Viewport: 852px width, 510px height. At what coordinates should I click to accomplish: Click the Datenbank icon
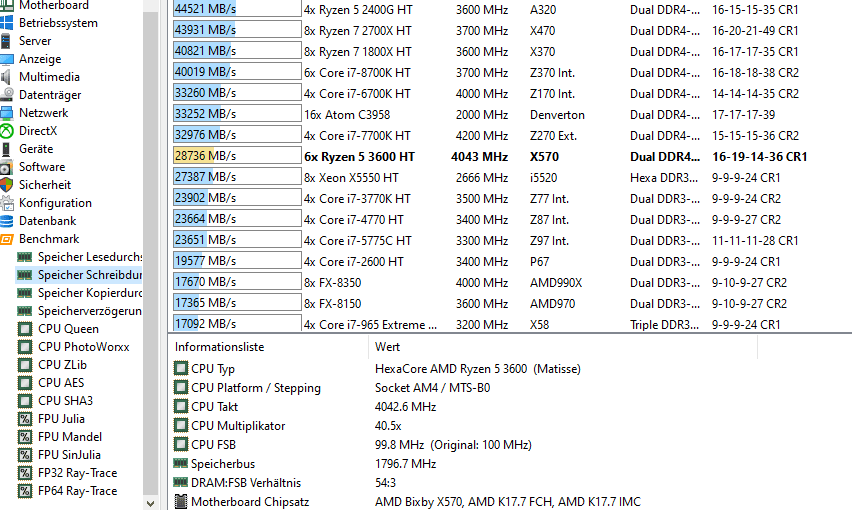click(7, 221)
